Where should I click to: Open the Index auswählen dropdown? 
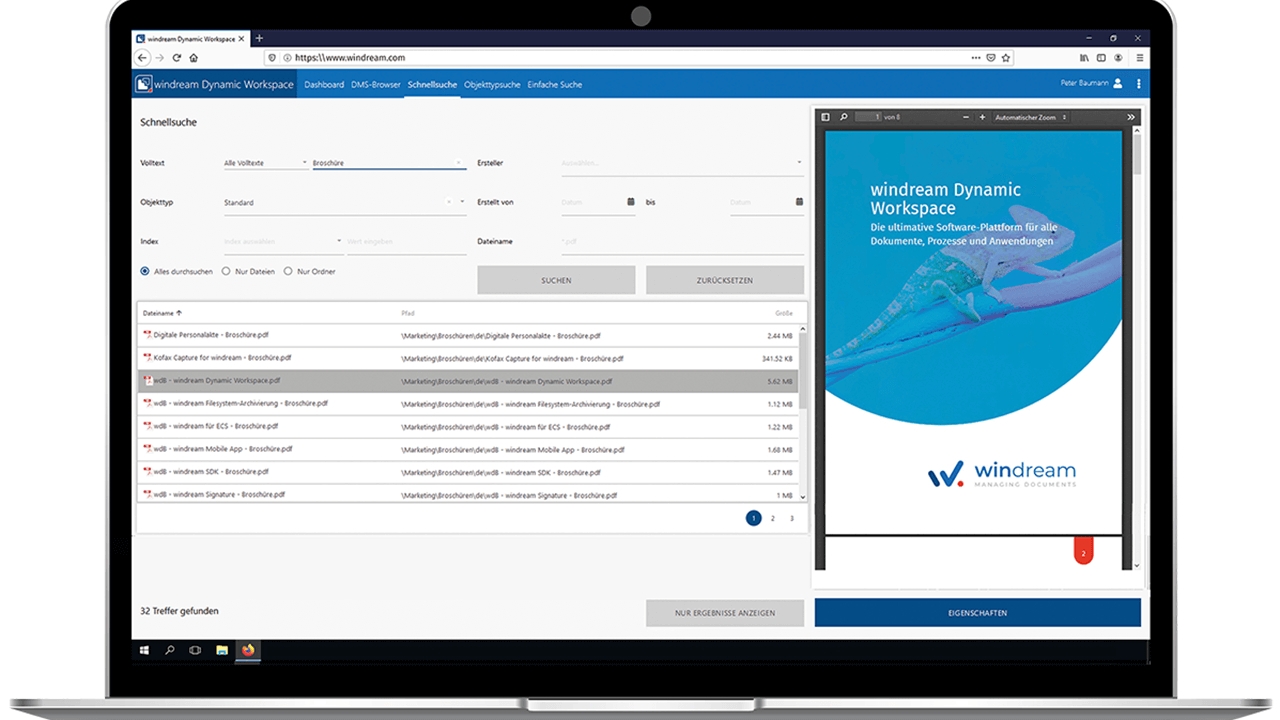pyautogui.click(x=283, y=241)
